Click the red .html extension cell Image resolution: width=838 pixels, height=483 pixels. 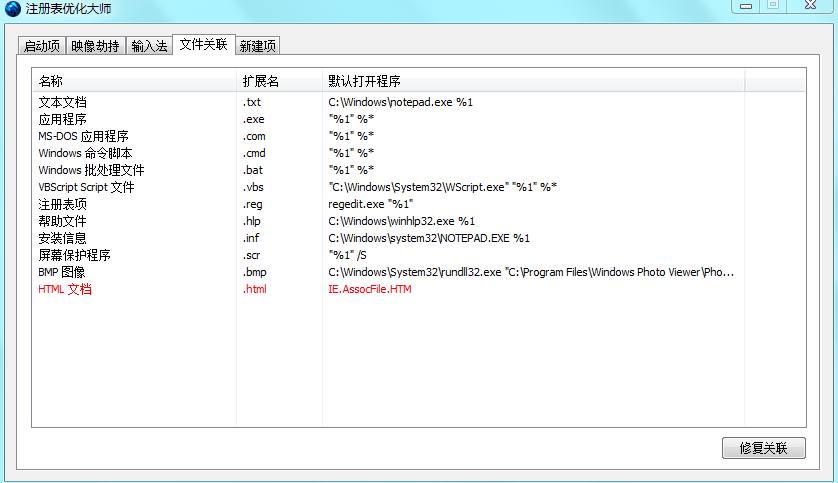pos(254,289)
